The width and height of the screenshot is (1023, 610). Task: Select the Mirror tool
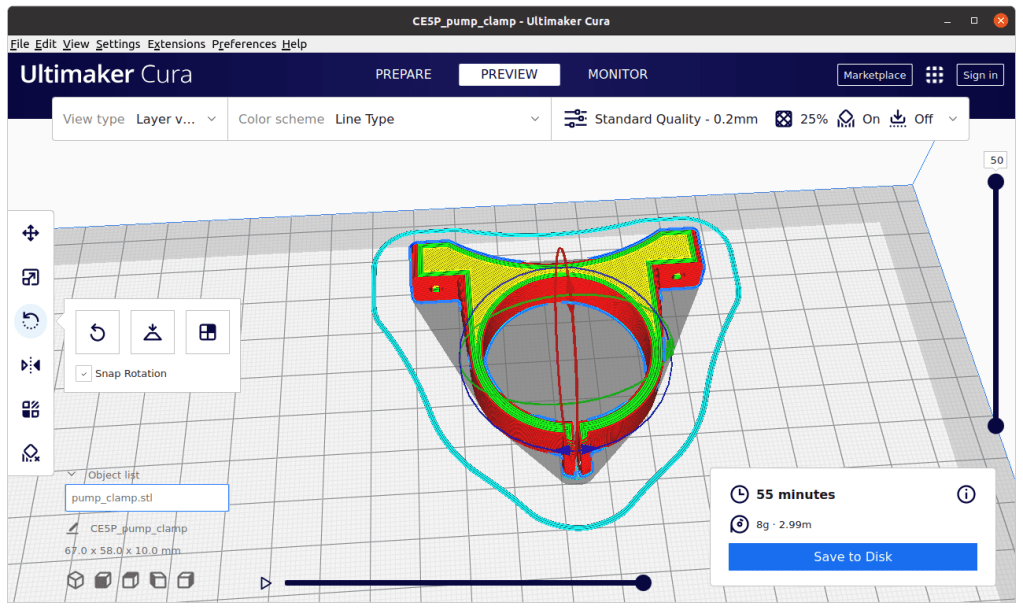click(30, 365)
